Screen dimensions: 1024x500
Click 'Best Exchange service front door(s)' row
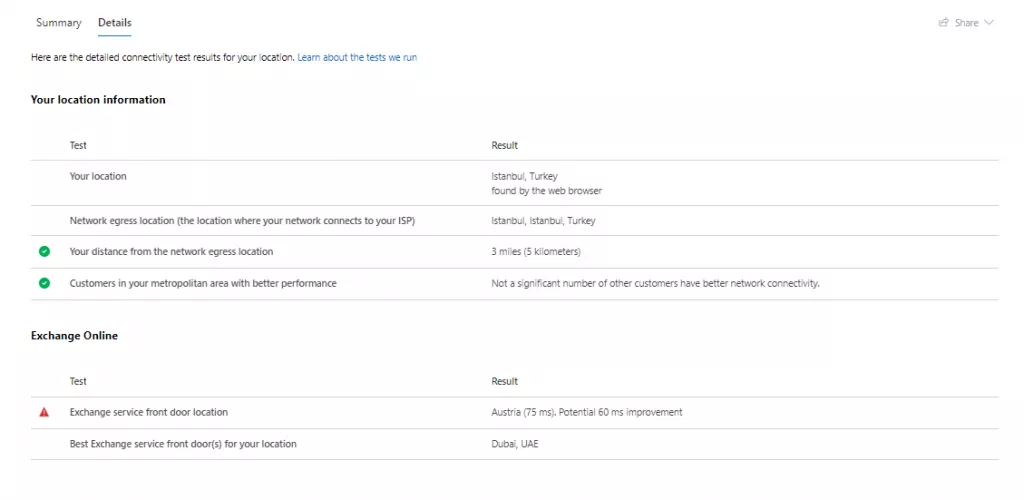[183, 444]
